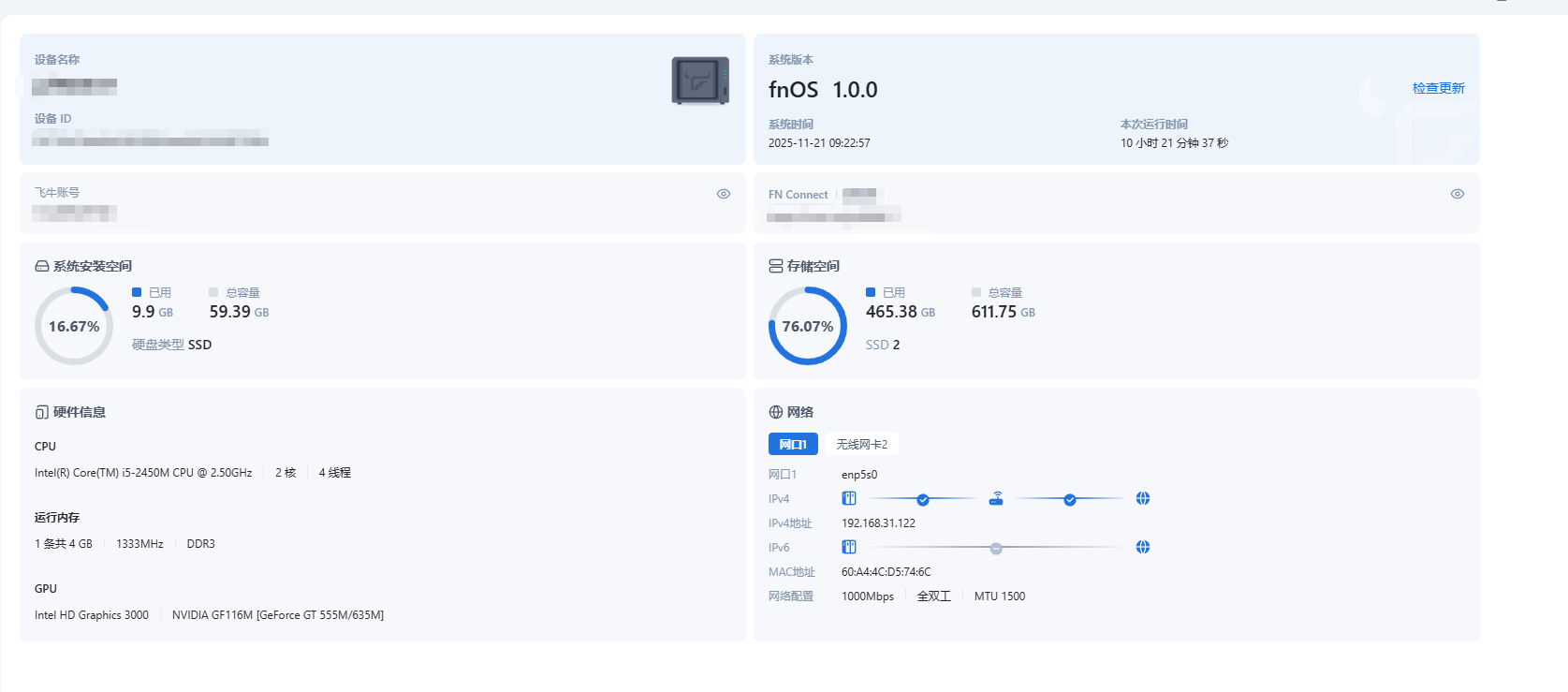Click the 1 条共 4 GB memory text

pyautogui.click(x=64, y=544)
